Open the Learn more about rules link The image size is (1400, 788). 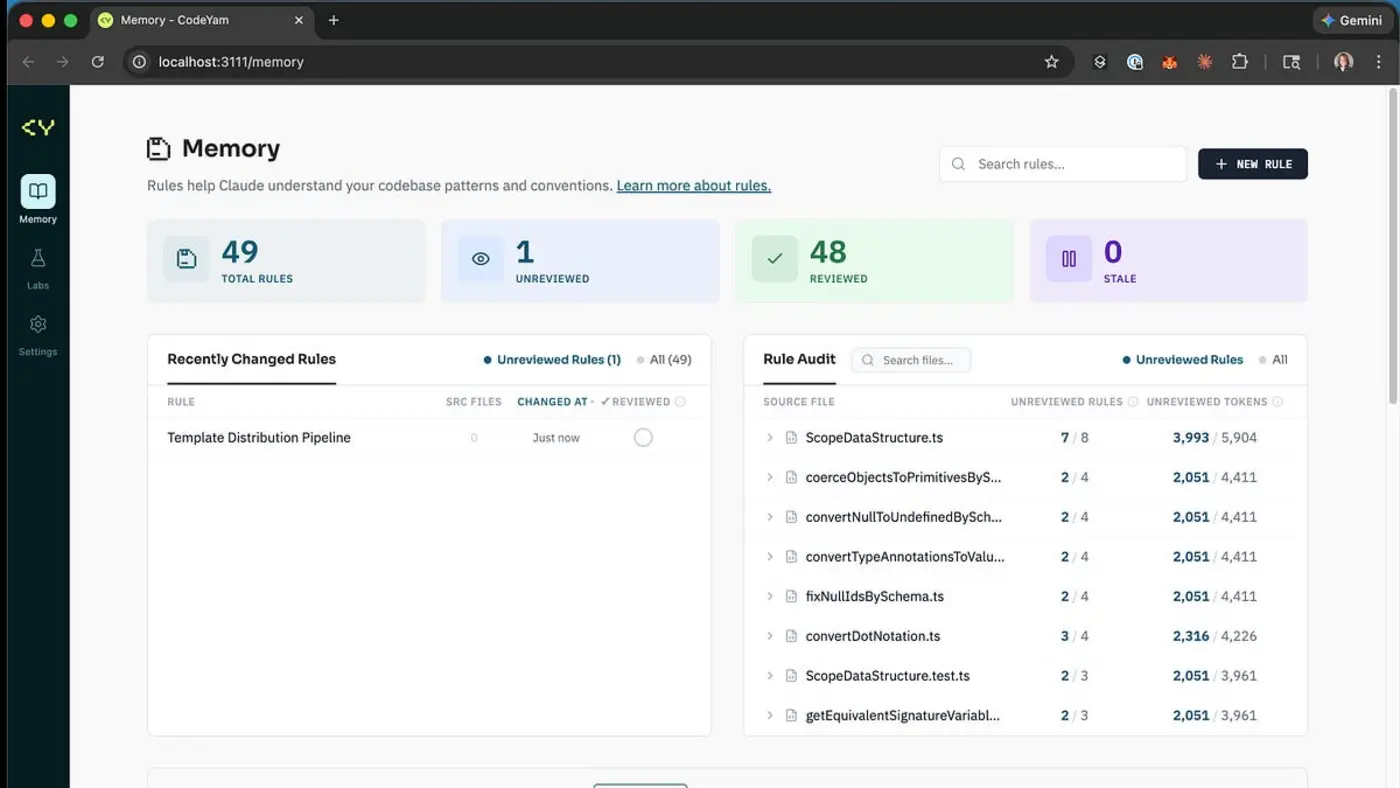click(693, 185)
